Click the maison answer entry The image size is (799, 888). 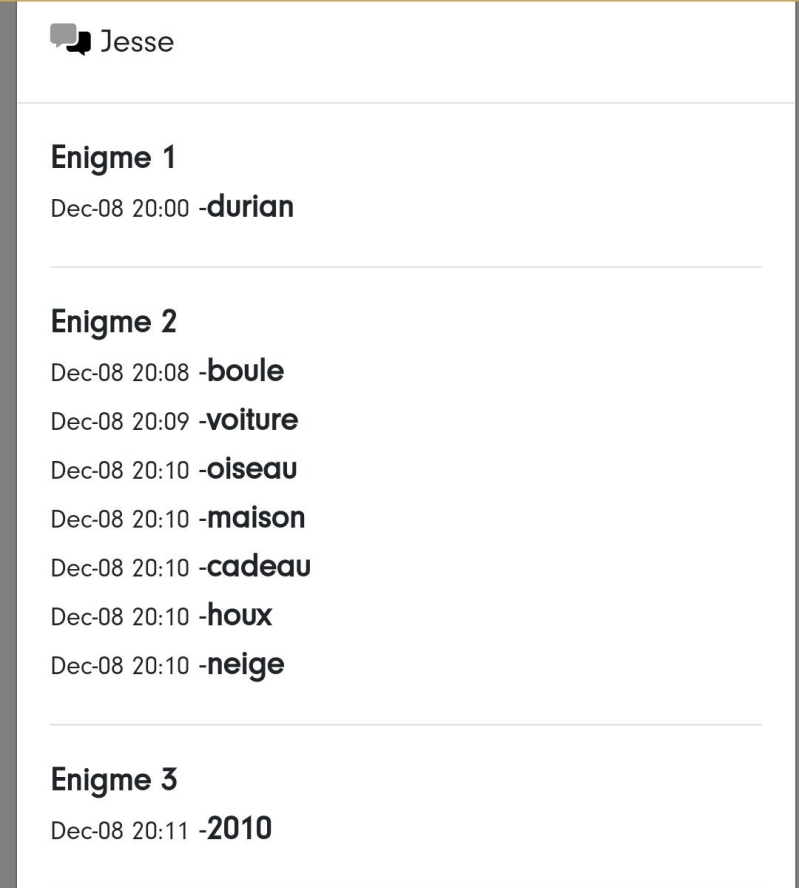[256, 518]
